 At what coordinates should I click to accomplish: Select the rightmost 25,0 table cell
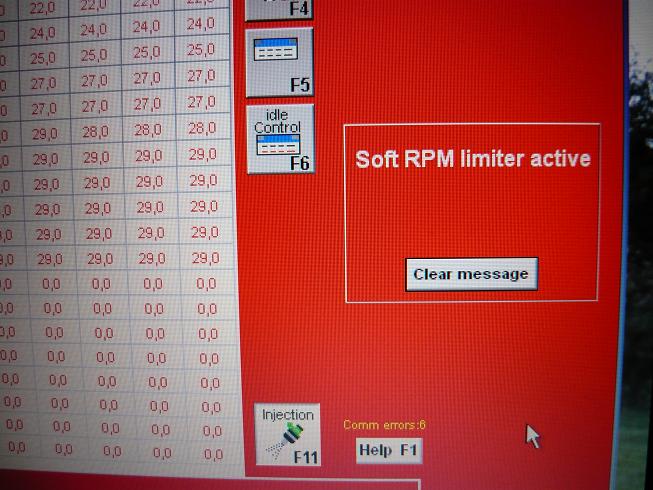200,50
